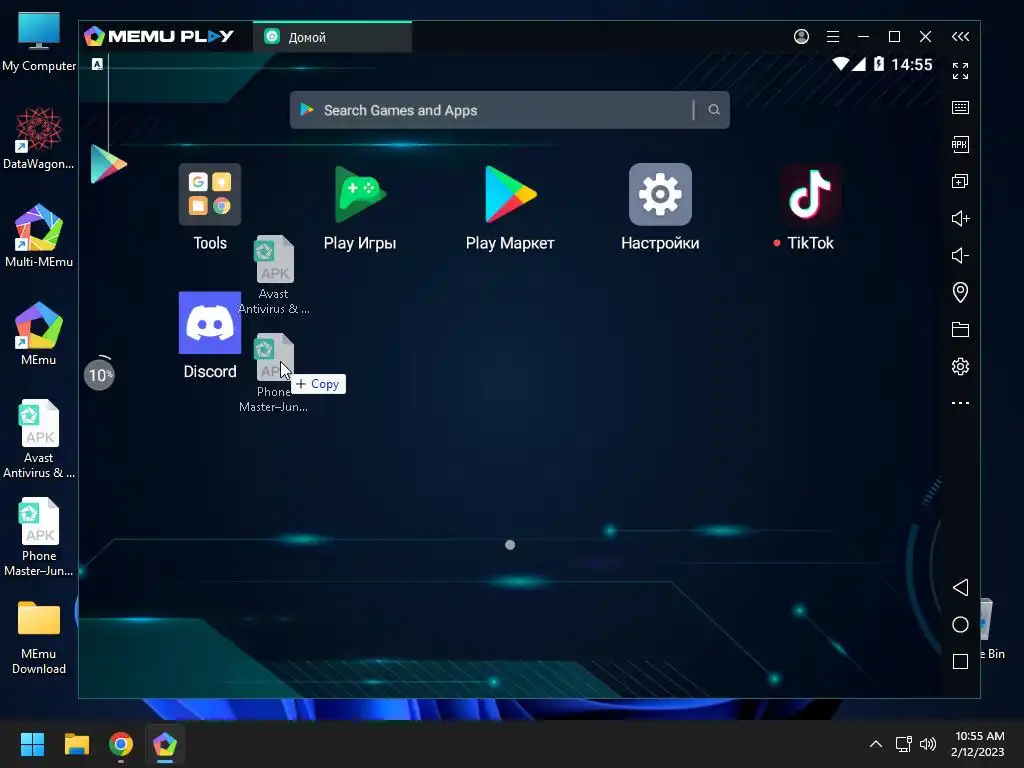Launch Play Игры app

coord(360,195)
